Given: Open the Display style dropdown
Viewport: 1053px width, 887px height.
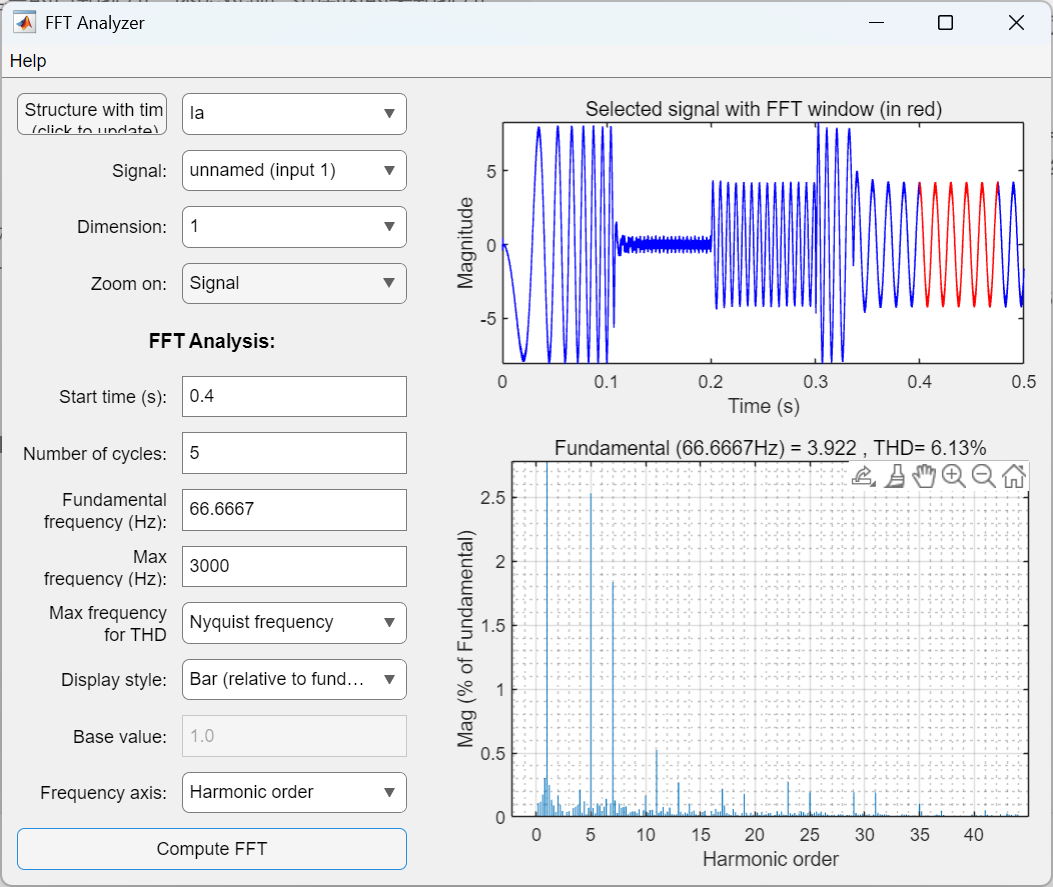Looking at the screenshot, I should pyautogui.click(x=294, y=680).
